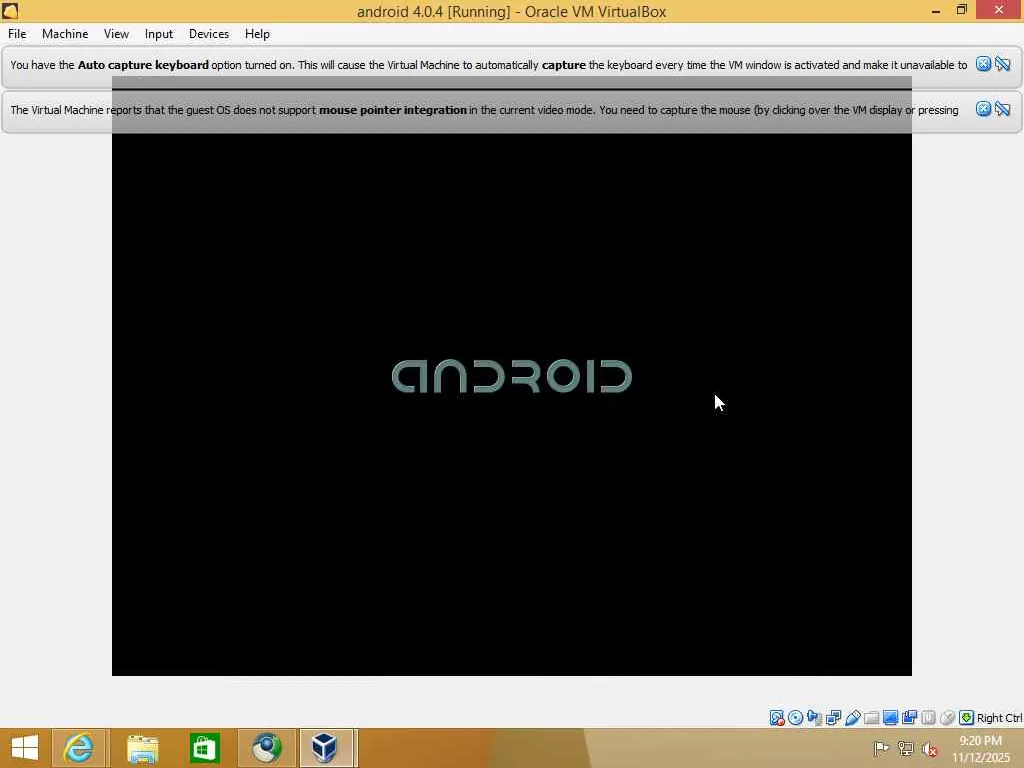Click the network adapters indicator icon
The image size is (1024, 768).
(833, 718)
